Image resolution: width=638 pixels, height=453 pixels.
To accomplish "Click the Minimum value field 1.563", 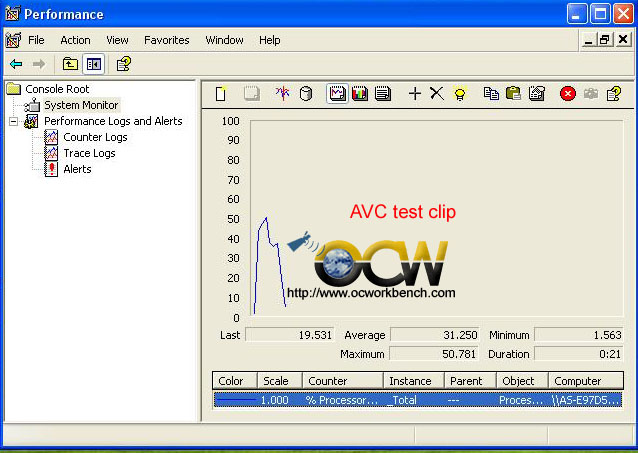I will [579, 335].
